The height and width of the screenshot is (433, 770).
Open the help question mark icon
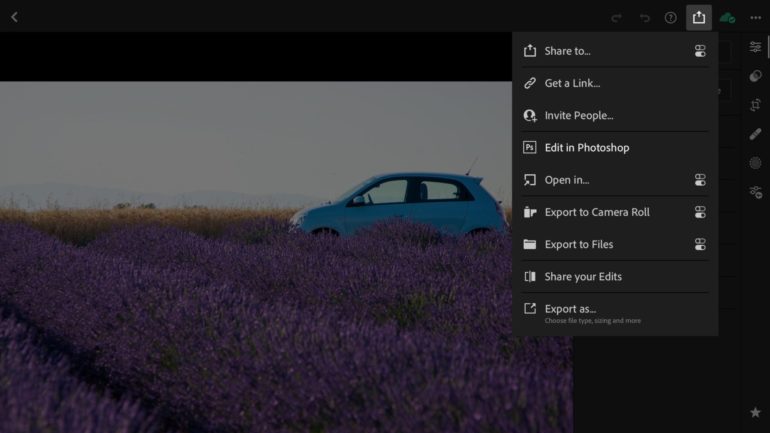(670, 18)
